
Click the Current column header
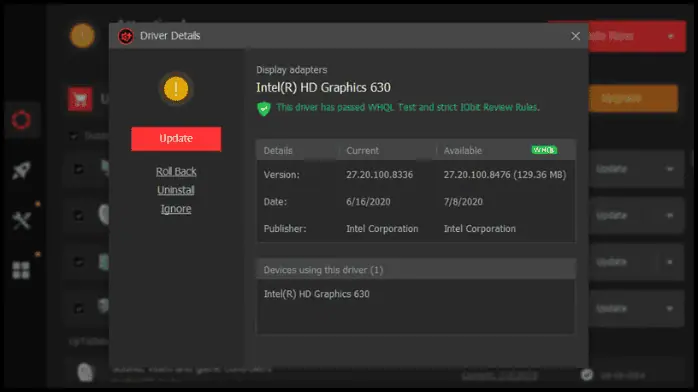[362, 151]
